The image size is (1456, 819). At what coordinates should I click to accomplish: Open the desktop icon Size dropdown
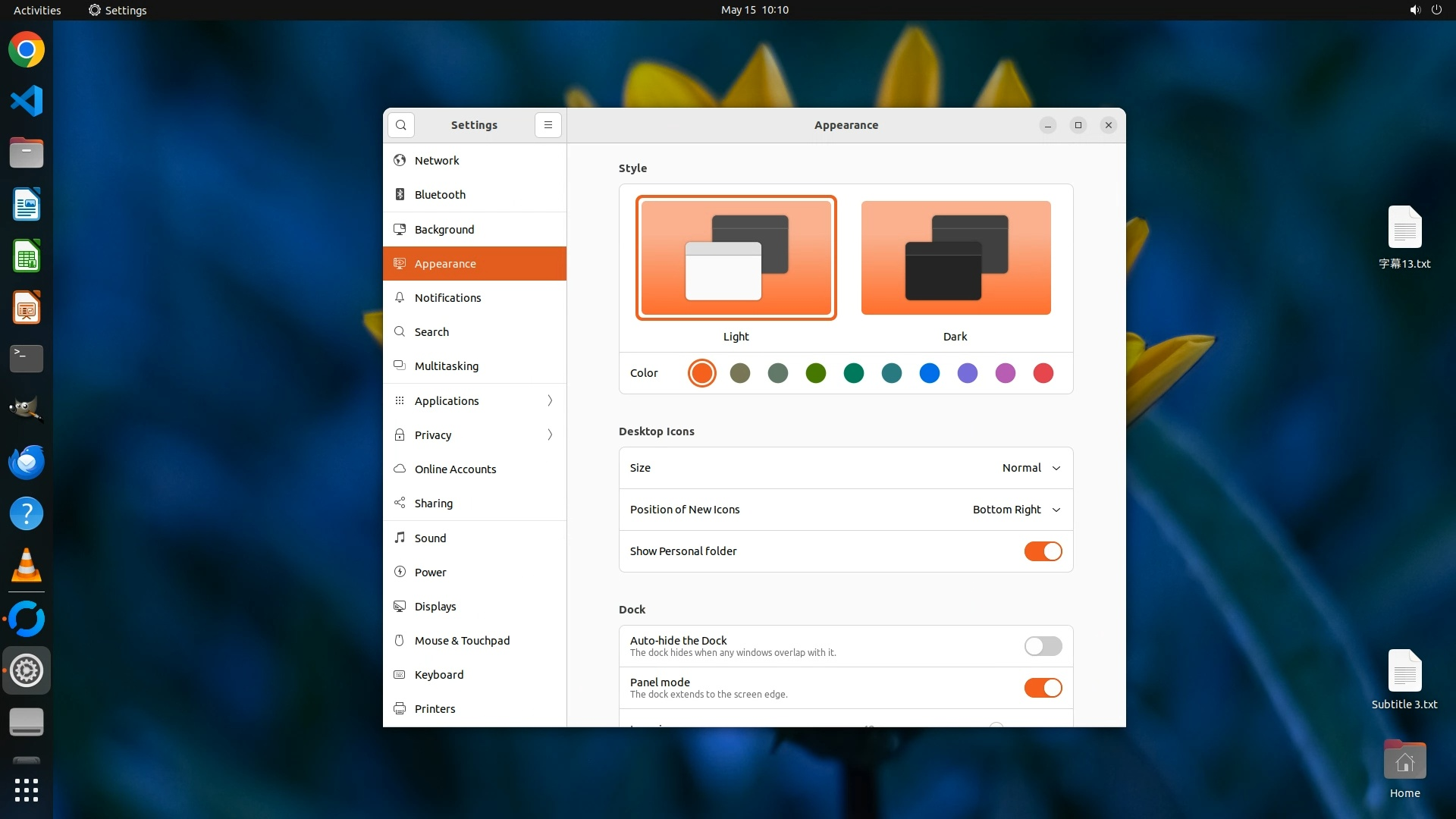pos(1031,468)
